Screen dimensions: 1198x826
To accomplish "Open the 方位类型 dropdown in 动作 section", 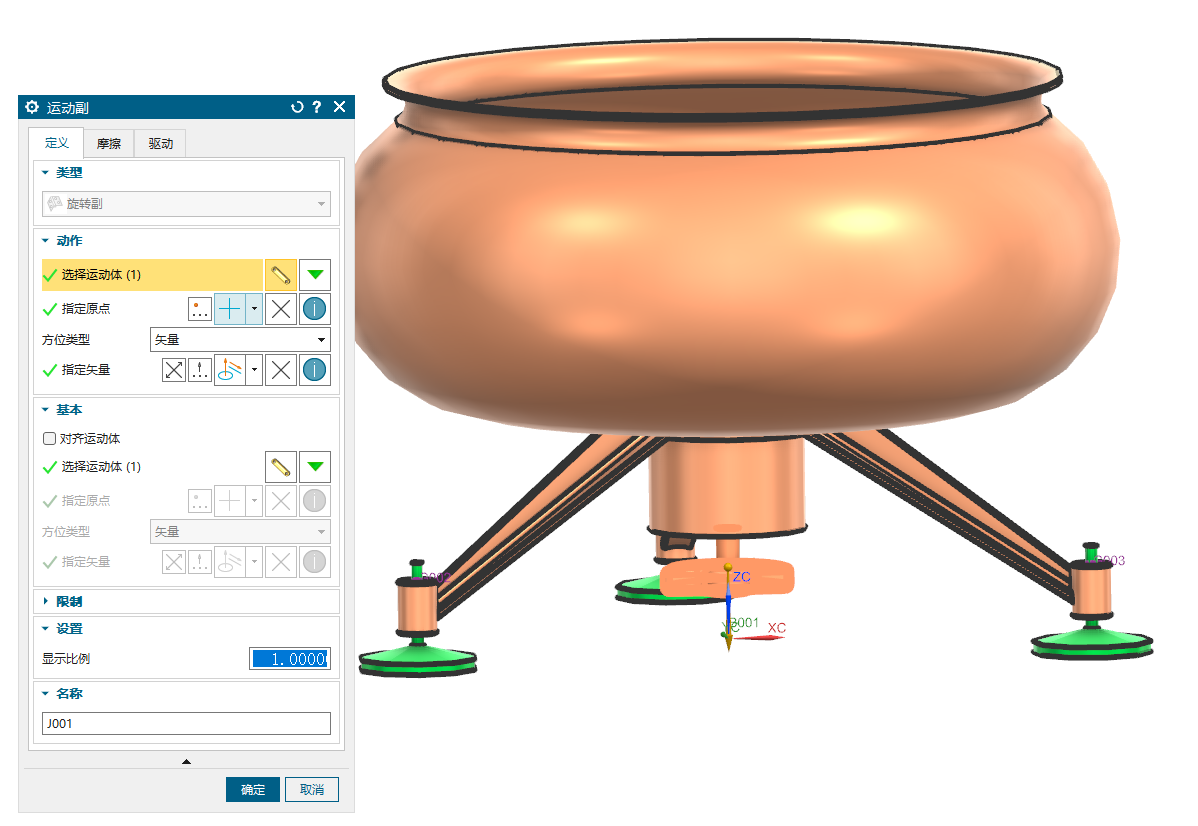I will coord(239,340).
